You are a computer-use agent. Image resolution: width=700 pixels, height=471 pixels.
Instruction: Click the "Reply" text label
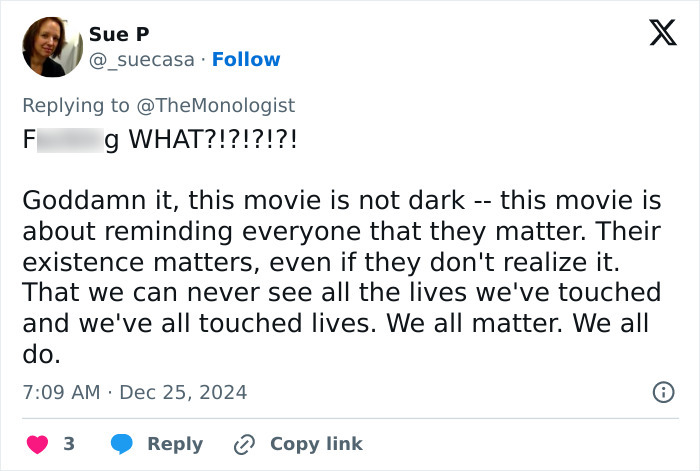point(175,443)
